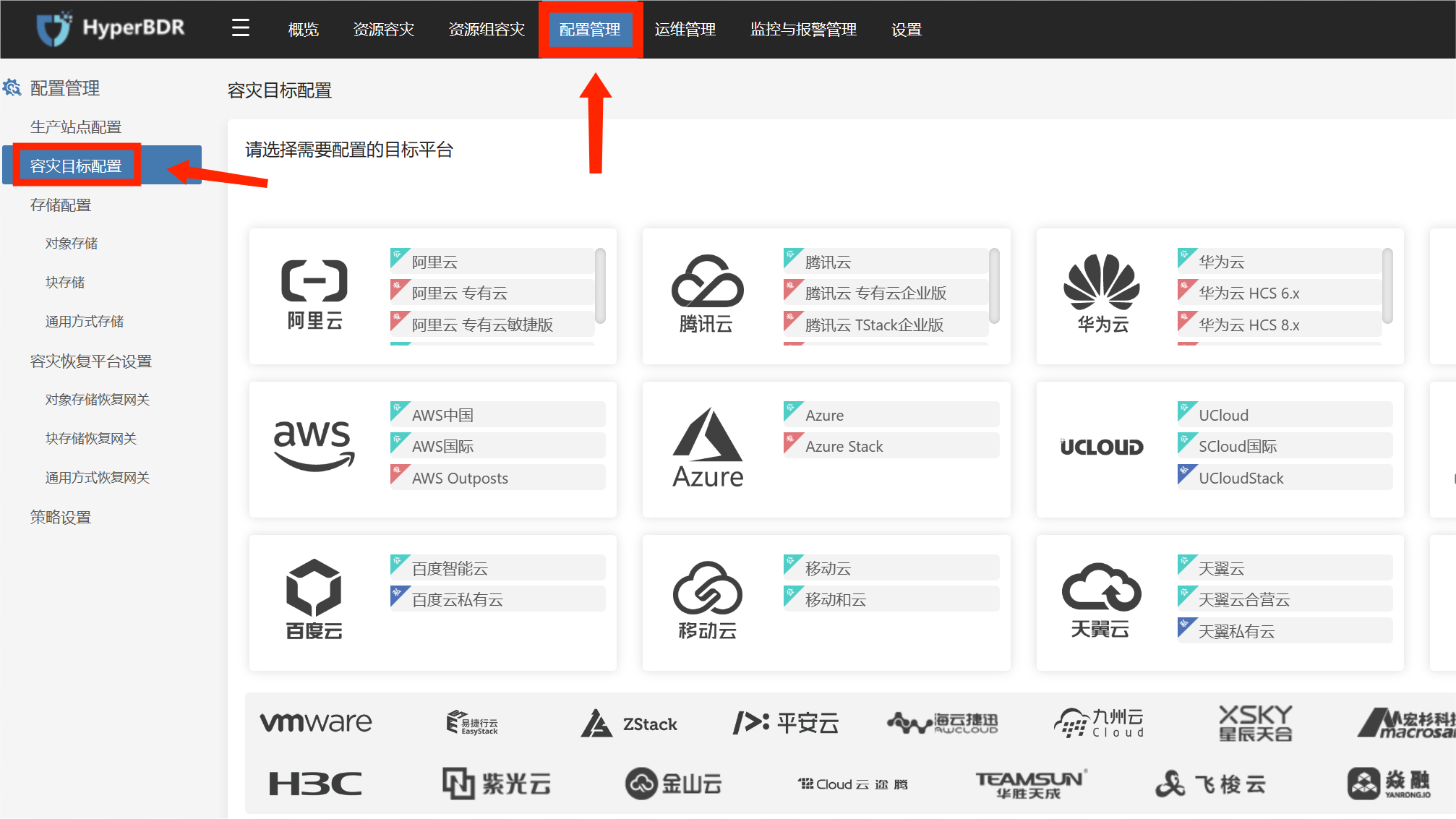Click the 飞梭云 logo
The height and width of the screenshot is (819, 1456).
(1210, 784)
